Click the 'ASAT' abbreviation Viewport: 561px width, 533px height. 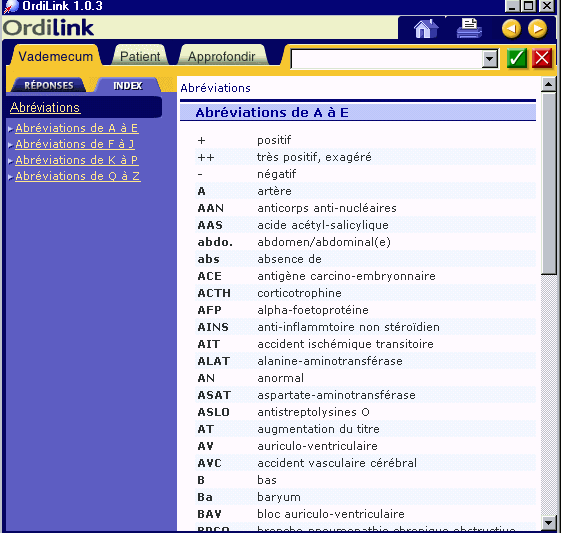click(214, 395)
